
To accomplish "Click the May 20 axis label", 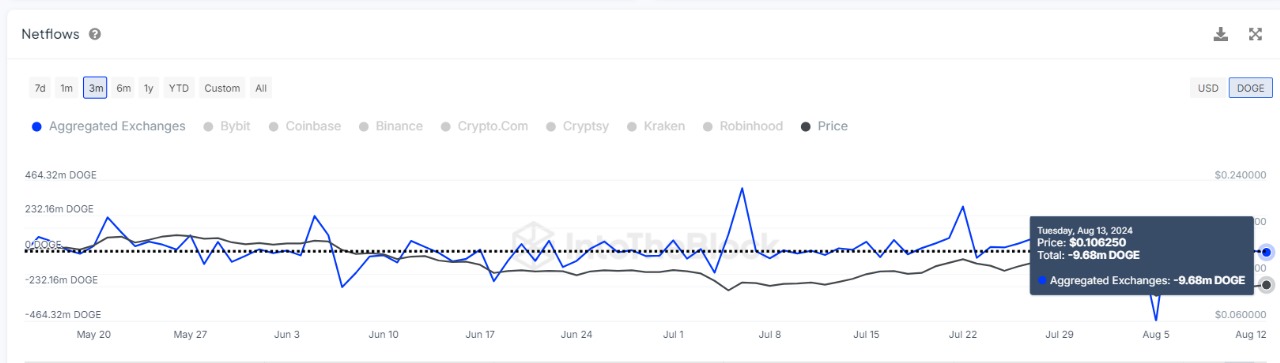I will point(93,335).
